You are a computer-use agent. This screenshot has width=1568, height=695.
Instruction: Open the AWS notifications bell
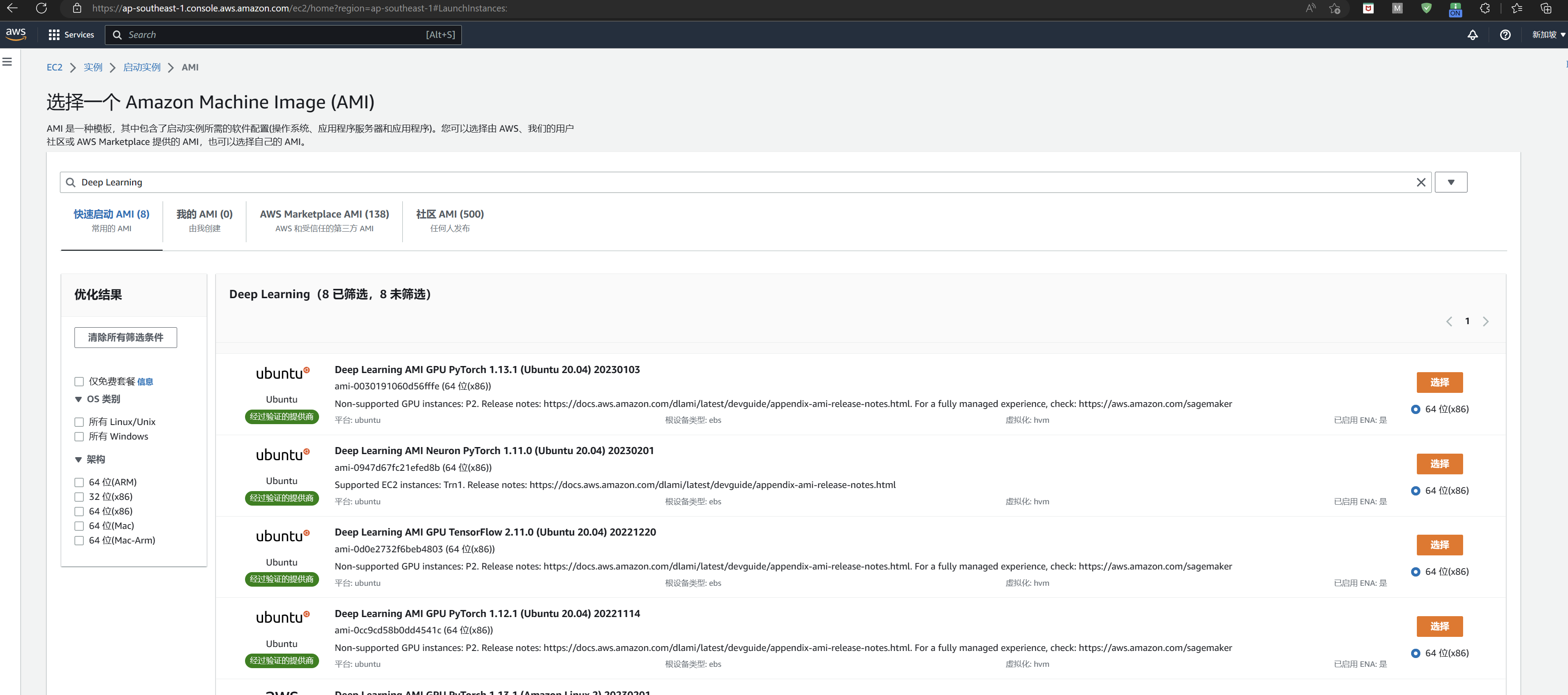click(x=1472, y=35)
